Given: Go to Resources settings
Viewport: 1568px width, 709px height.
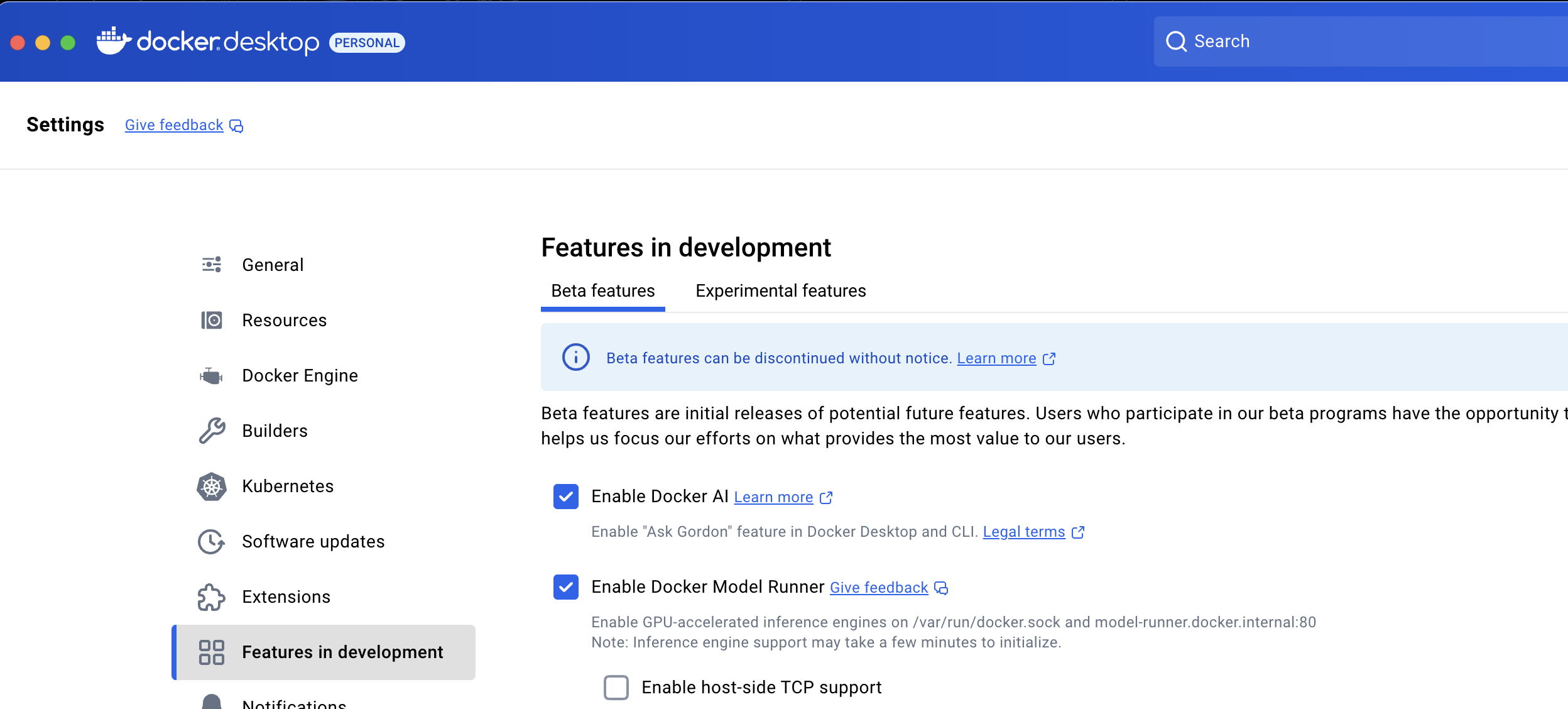Looking at the screenshot, I should [324, 321].
